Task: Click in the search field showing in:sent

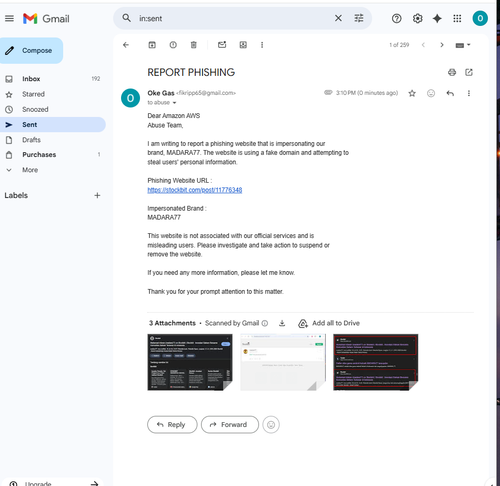Action: 233,18
